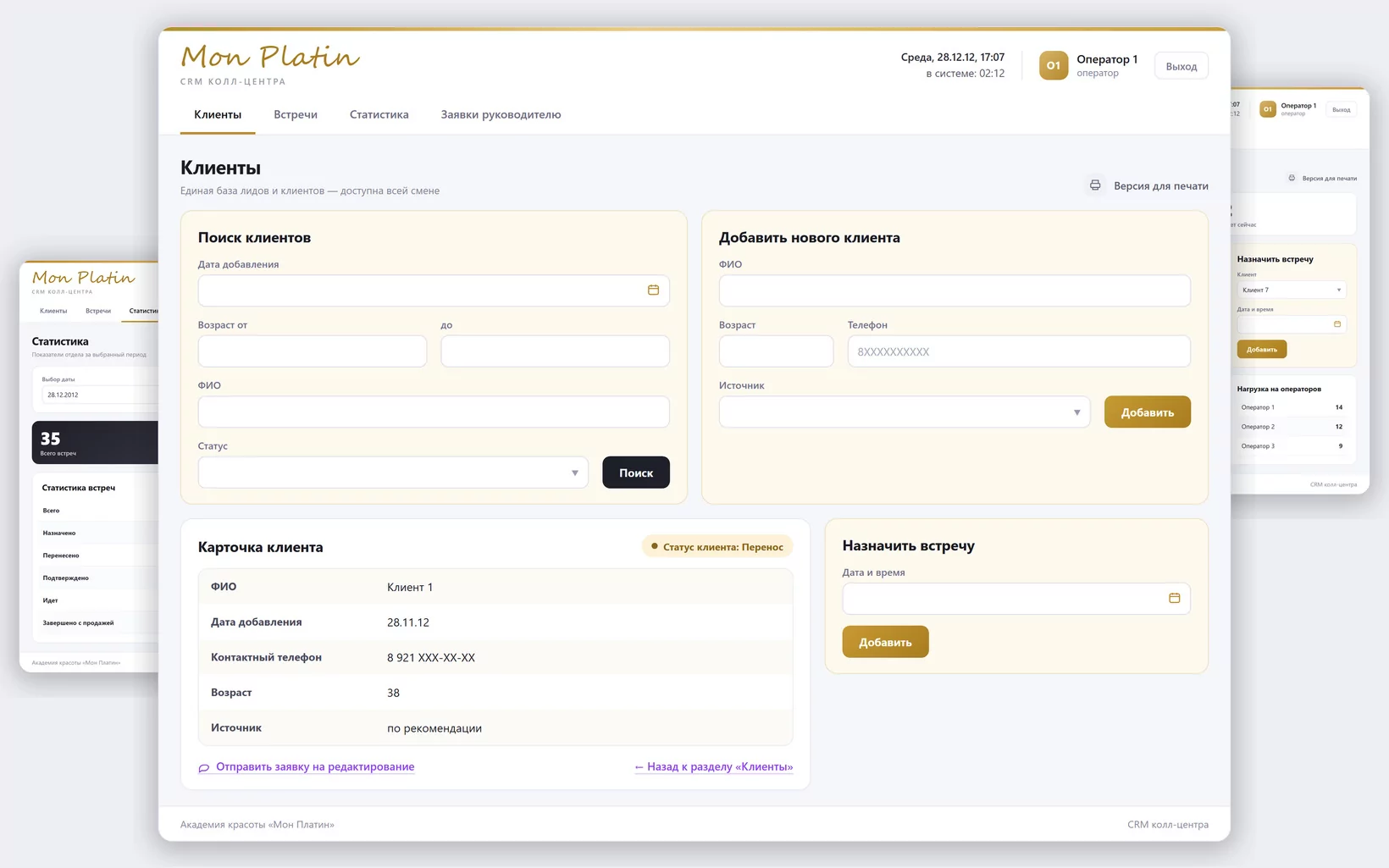1389x868 pixels.
Task: Click the Mon Platin logo in main window
Action: tap(270, 57)
